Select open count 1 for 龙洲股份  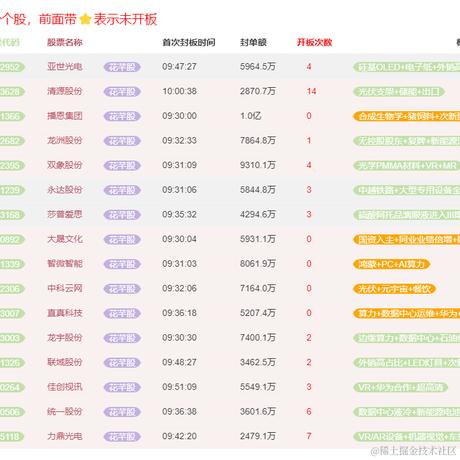click(309, 141)
